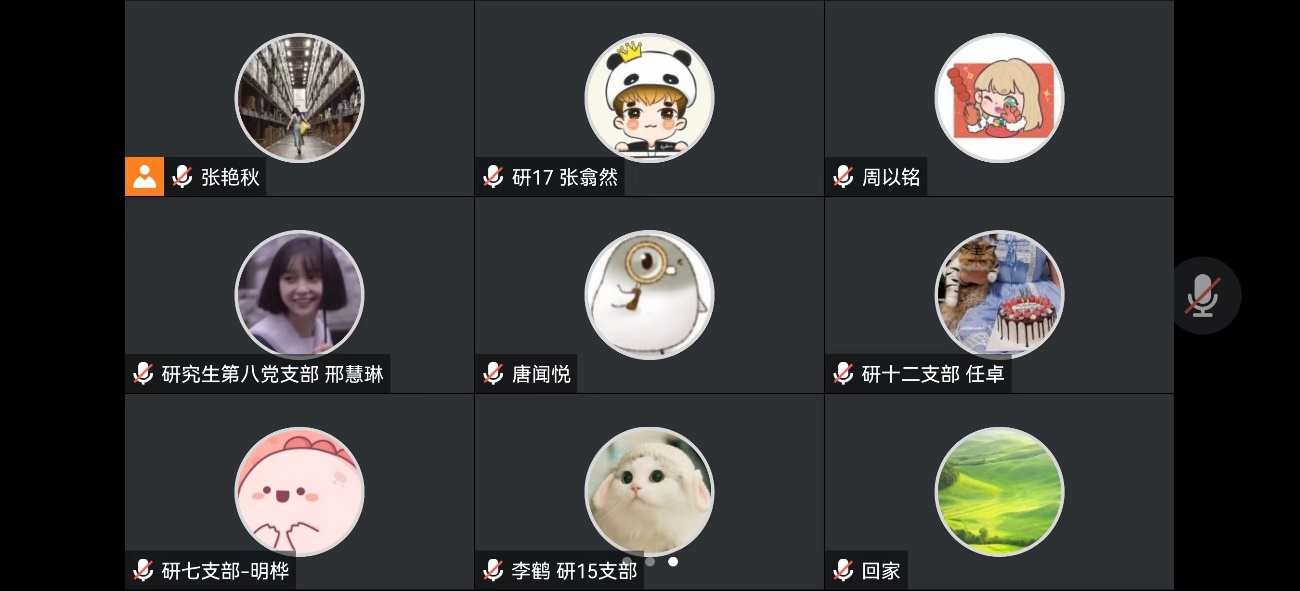
Task: Click the muted mic icon next to 张艳秋
Action: click(182, 177)
